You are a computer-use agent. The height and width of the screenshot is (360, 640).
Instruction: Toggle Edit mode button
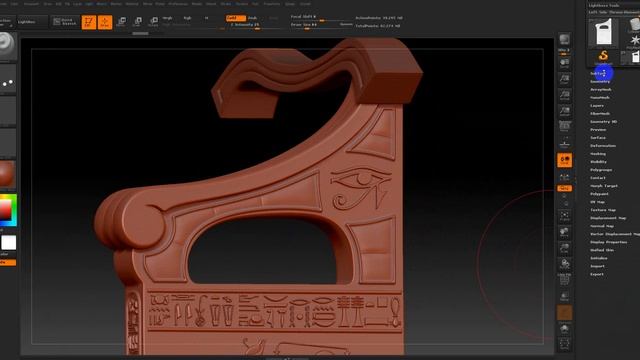pyautogui.click(x=89, y=22)
